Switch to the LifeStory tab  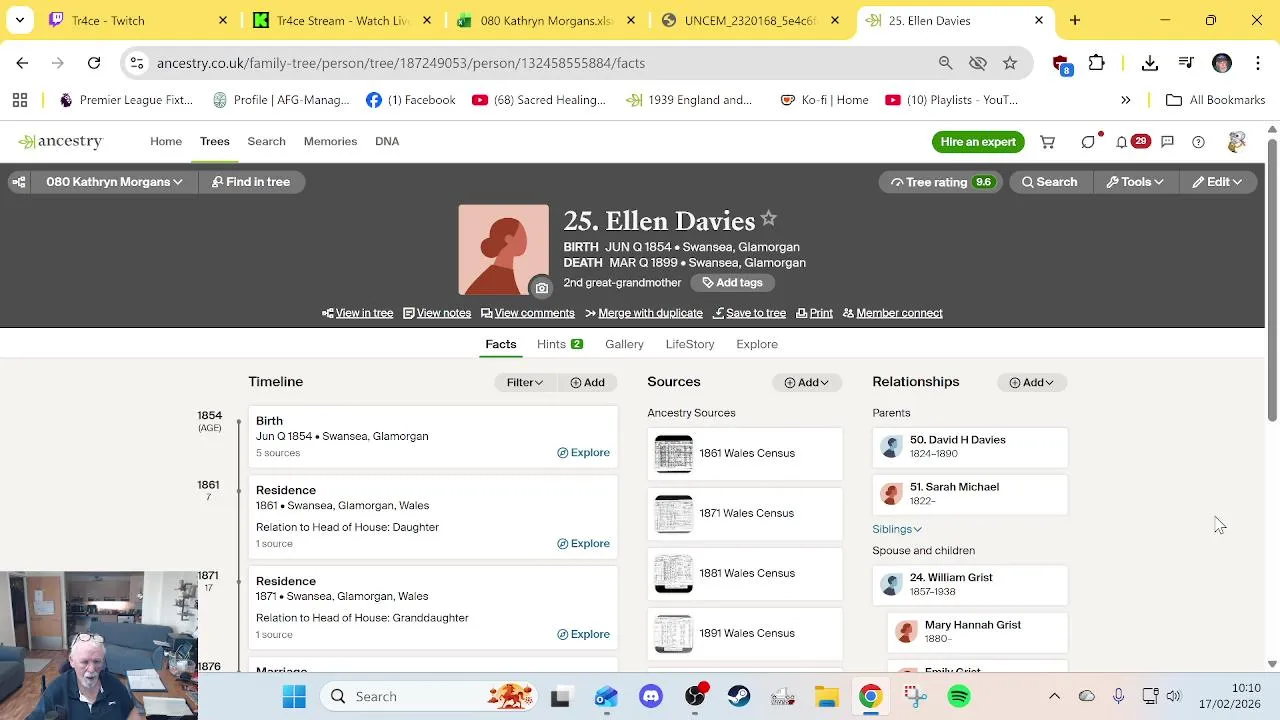[x=690, y=344]
